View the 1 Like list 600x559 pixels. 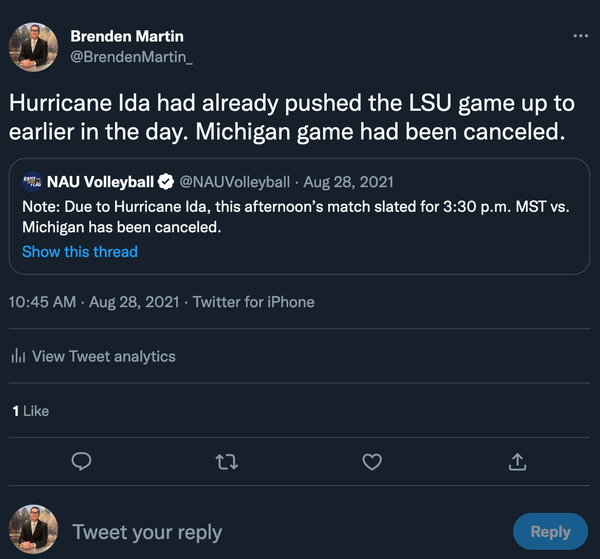click(30, 411)
